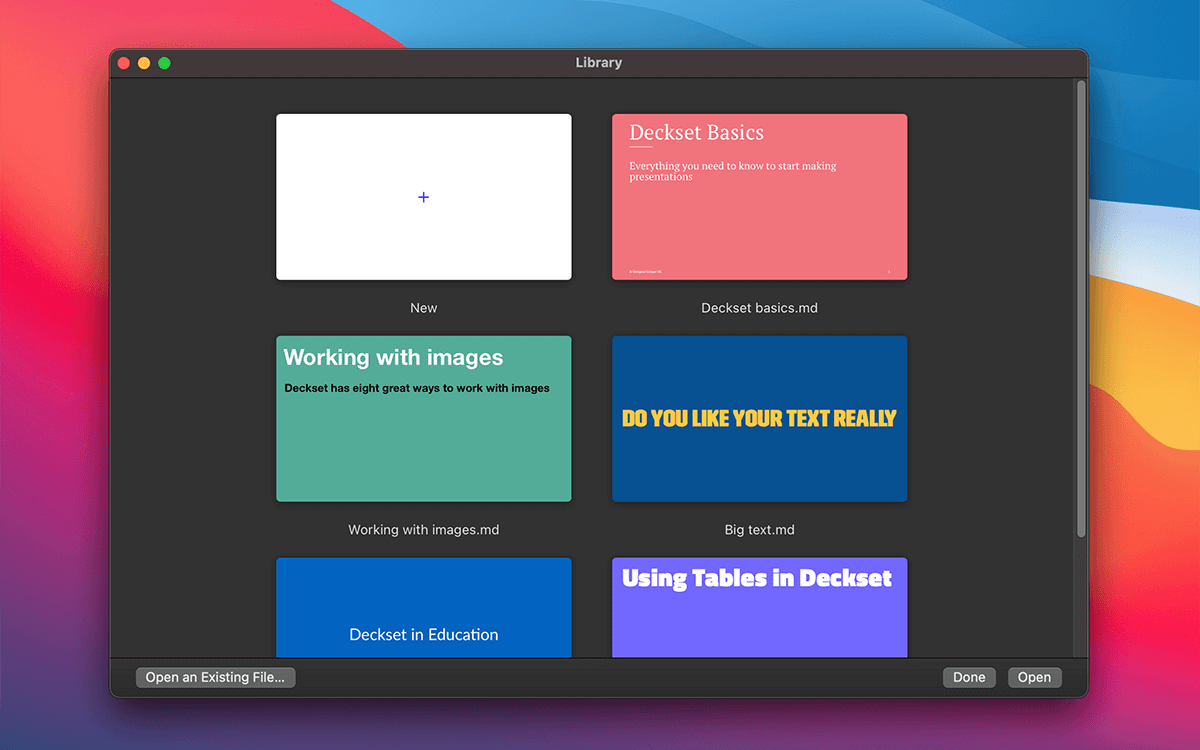Click the 'Deckset basics.md' file name
The image size is (1200, 750).
point(760,308)
